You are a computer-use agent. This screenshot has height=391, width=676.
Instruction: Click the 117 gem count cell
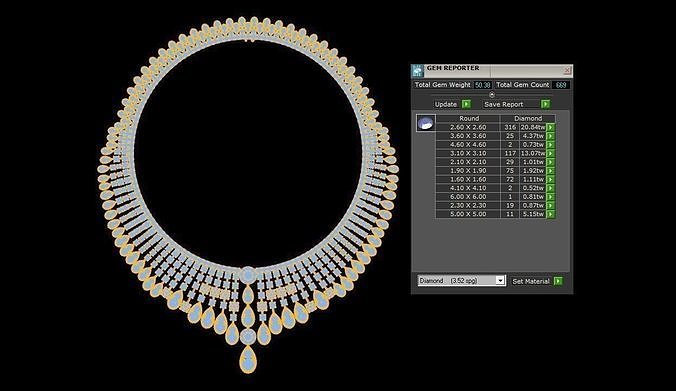[510, 153]
